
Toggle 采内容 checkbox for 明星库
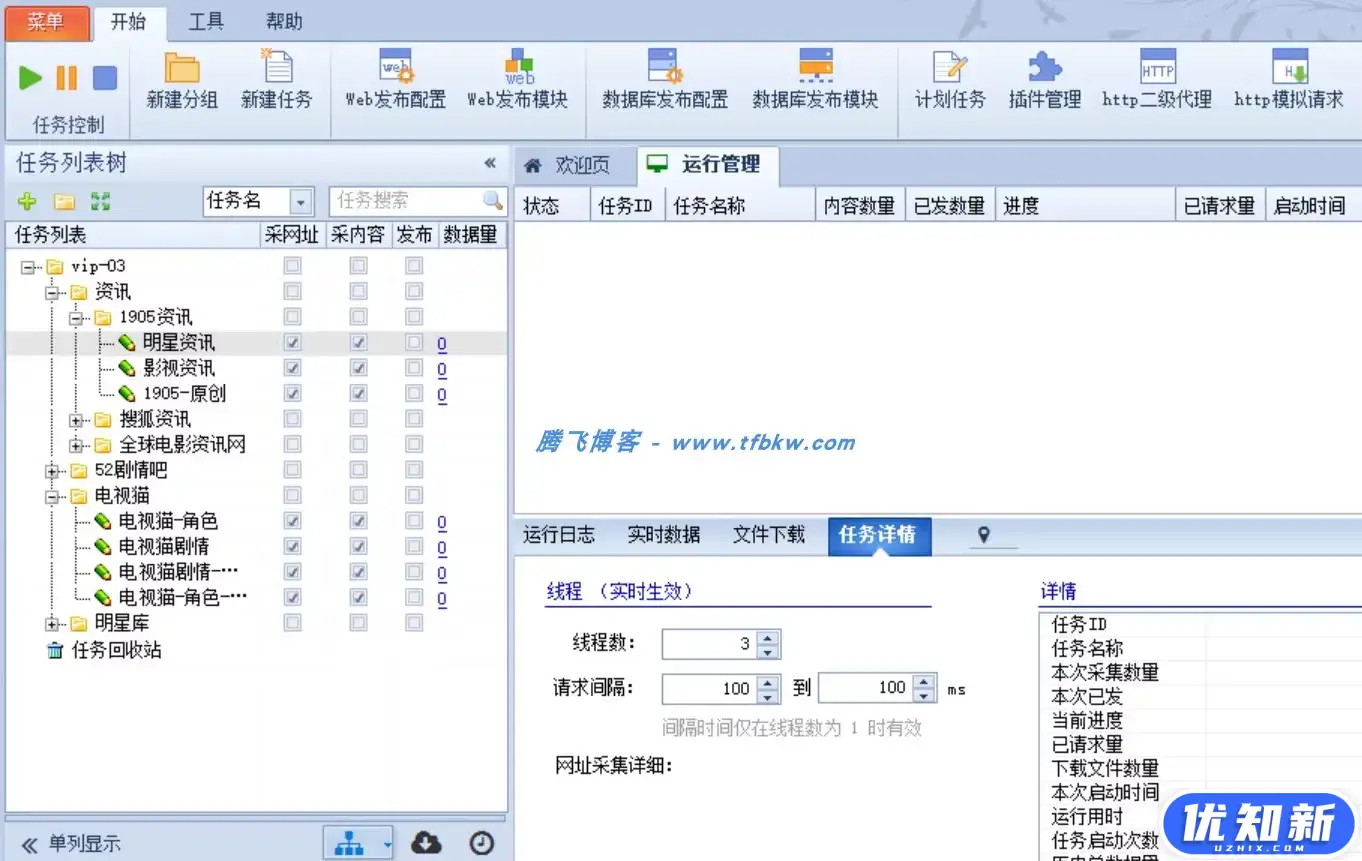(358, 623)
